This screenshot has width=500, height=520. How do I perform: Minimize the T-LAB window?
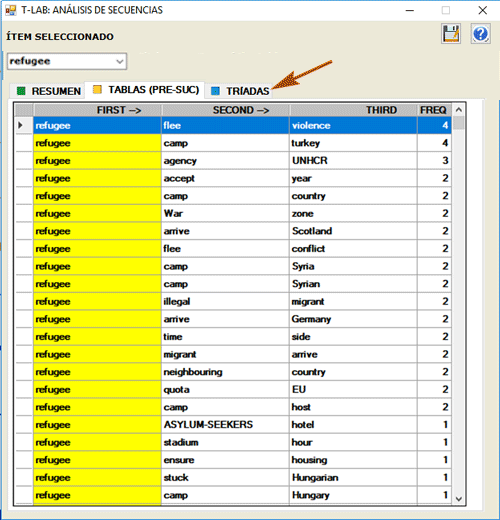(410, 10)
